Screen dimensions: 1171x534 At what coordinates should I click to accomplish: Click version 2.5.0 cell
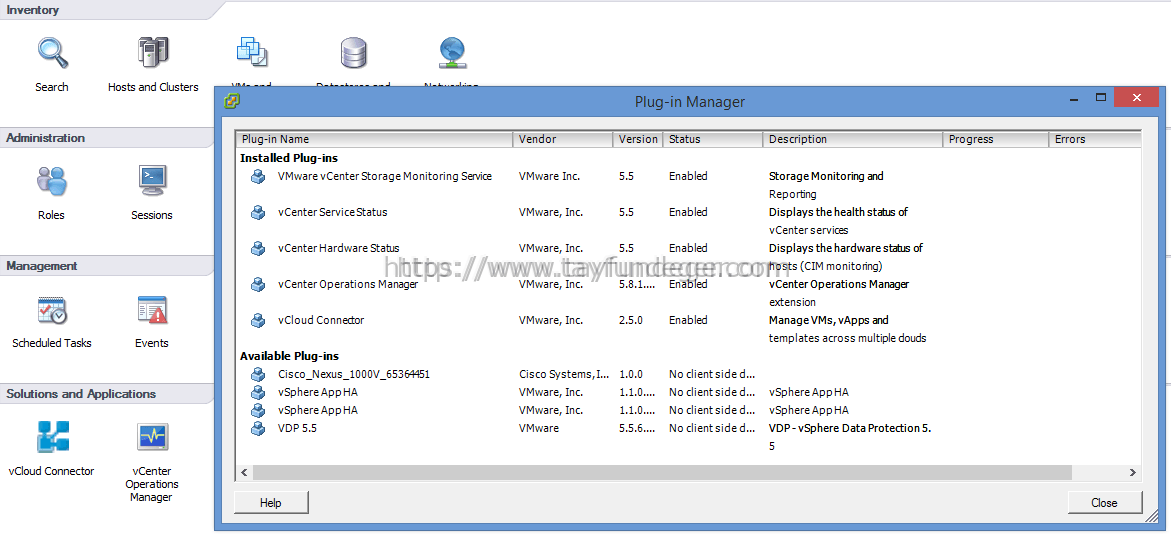coord(630,320)
